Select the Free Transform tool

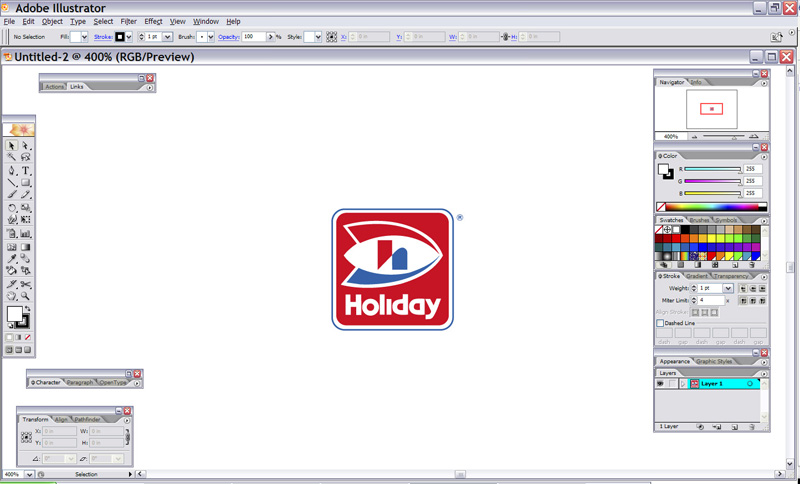(25, 220)
